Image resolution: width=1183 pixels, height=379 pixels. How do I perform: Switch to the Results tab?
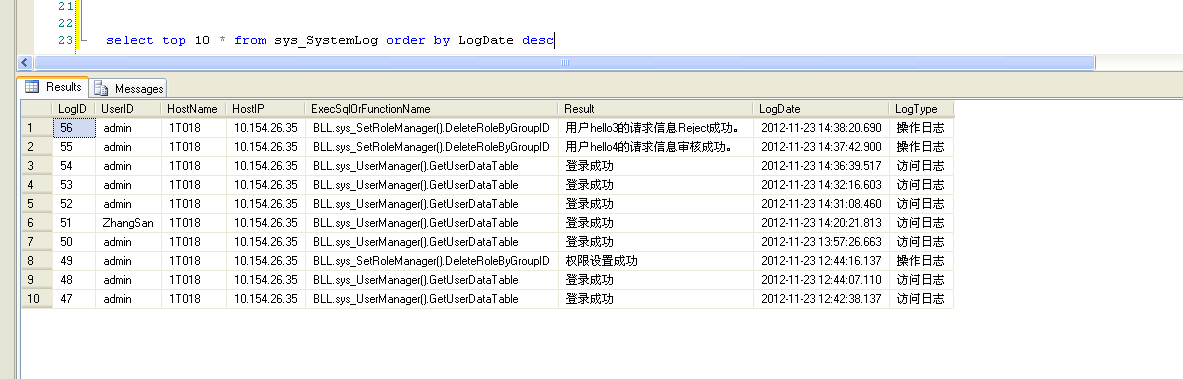coord(54,87)
